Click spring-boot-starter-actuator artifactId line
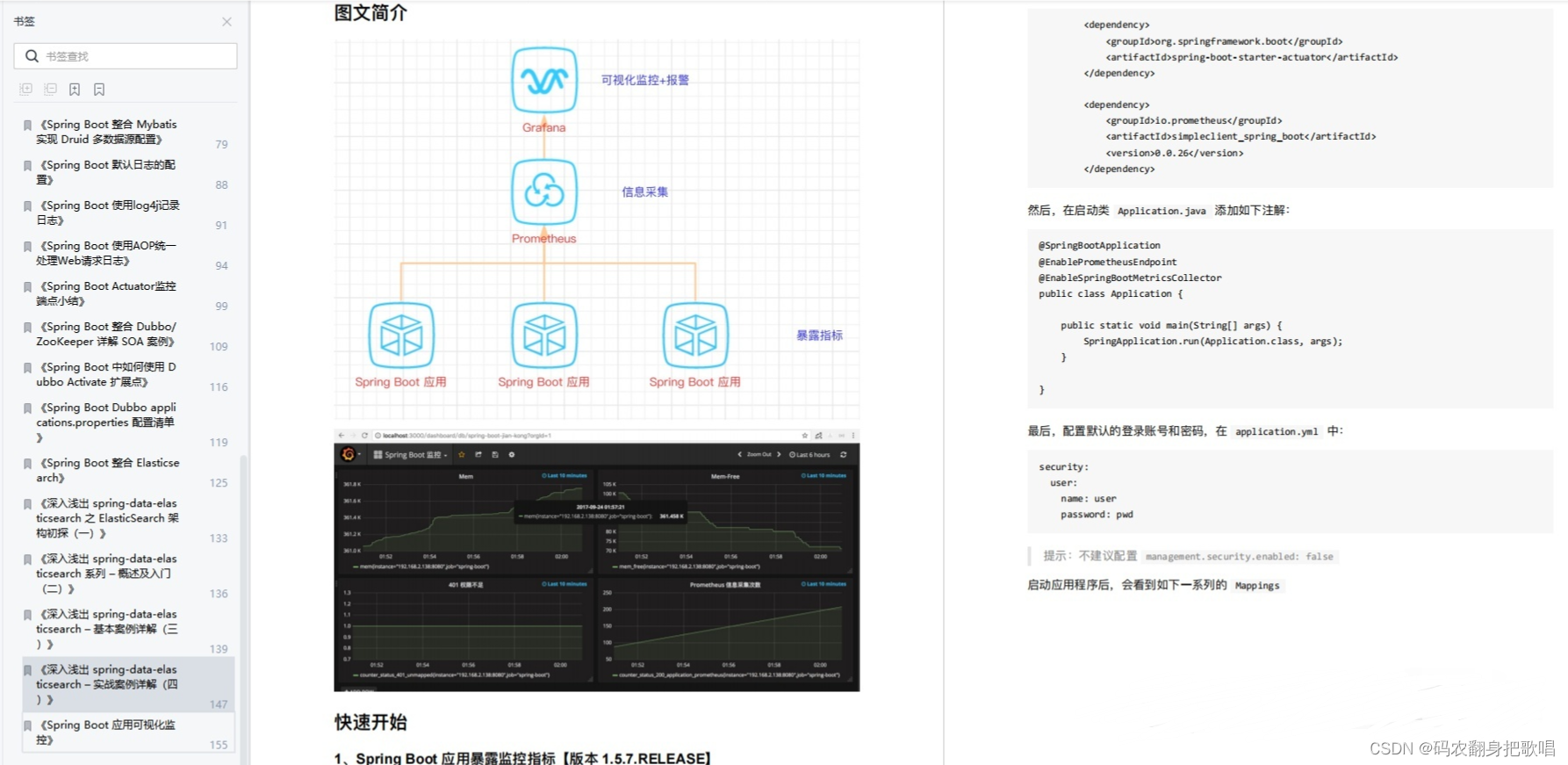This screenshot has width=1568, height=765. click(x=1252, y=57)
